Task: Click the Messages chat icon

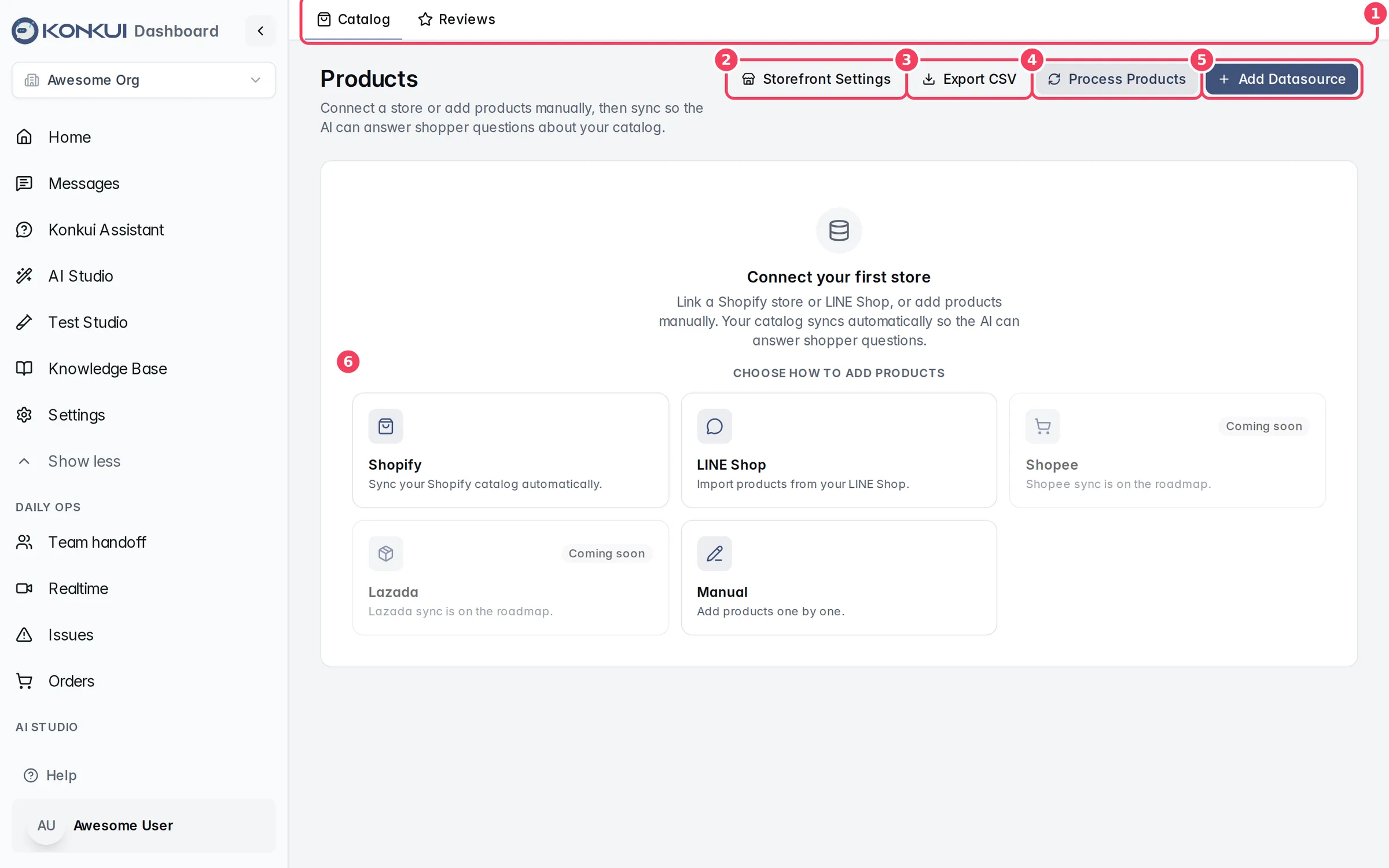Action: point(24,183)
